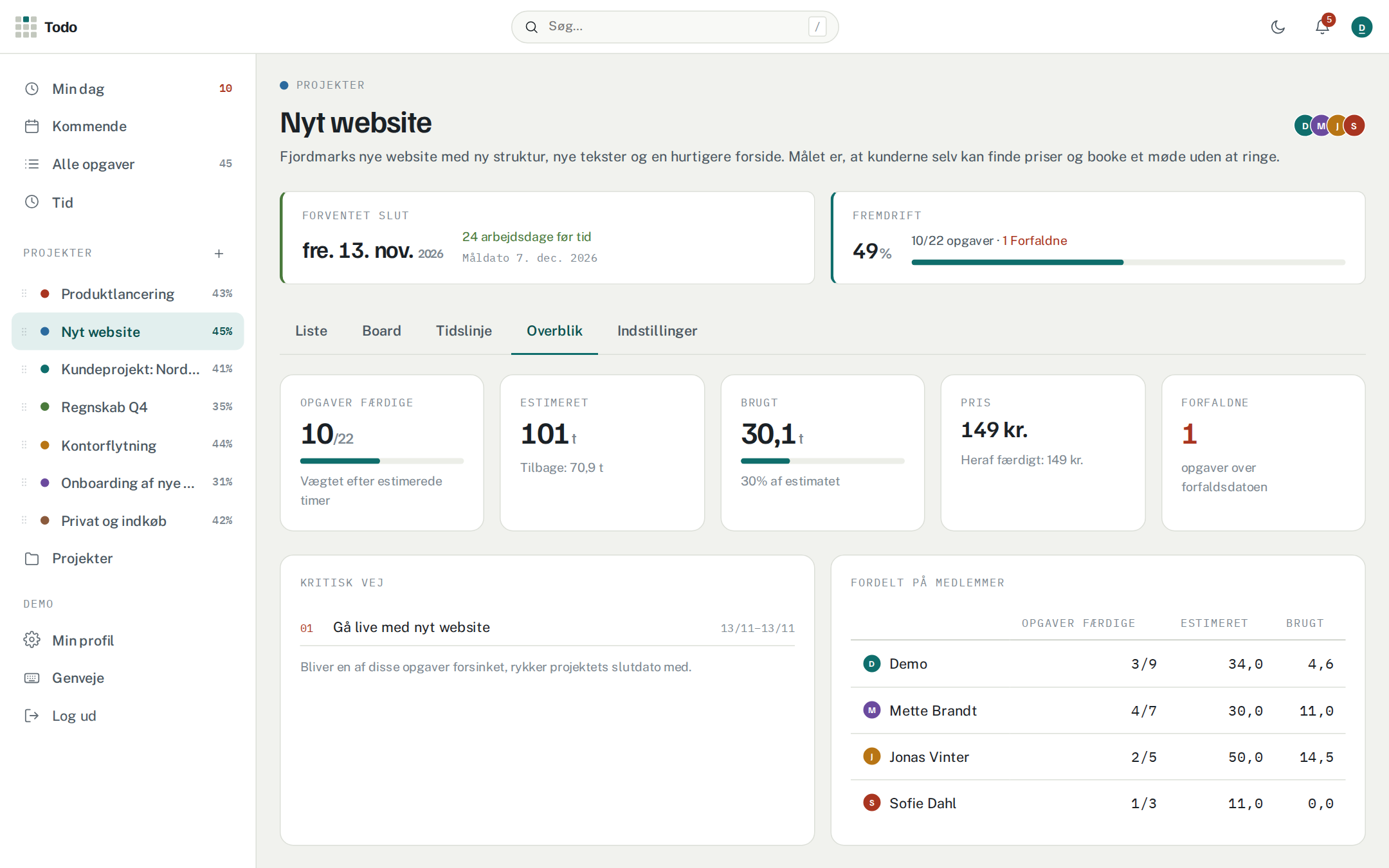This screenshot has height=868, width=1389.
Task: Click Sofie Dahl's avatar in header members
Action: (1354, 125)
